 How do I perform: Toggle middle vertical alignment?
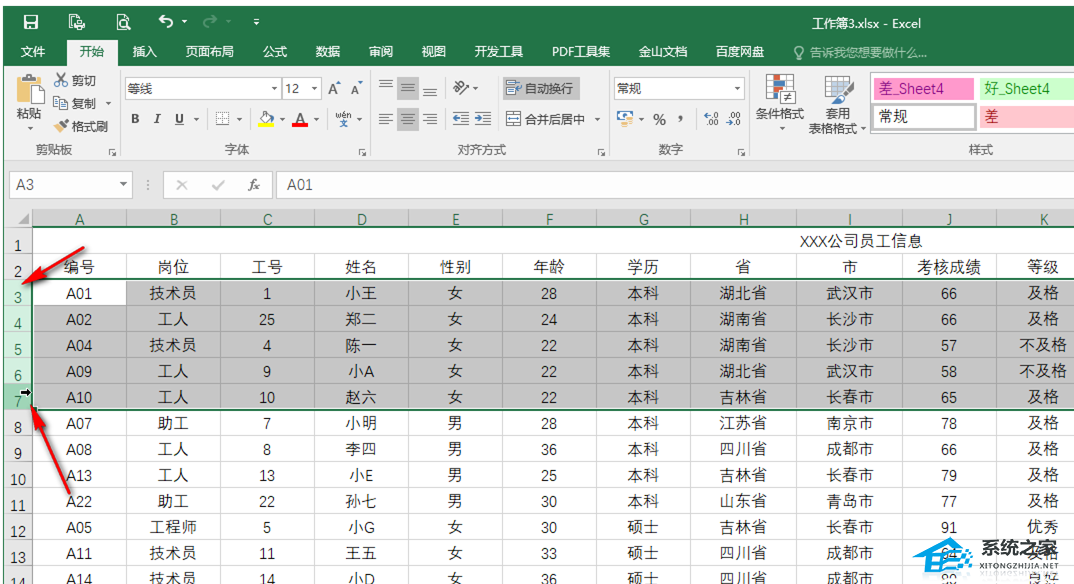pyautogui.click(x=408, y=88)
